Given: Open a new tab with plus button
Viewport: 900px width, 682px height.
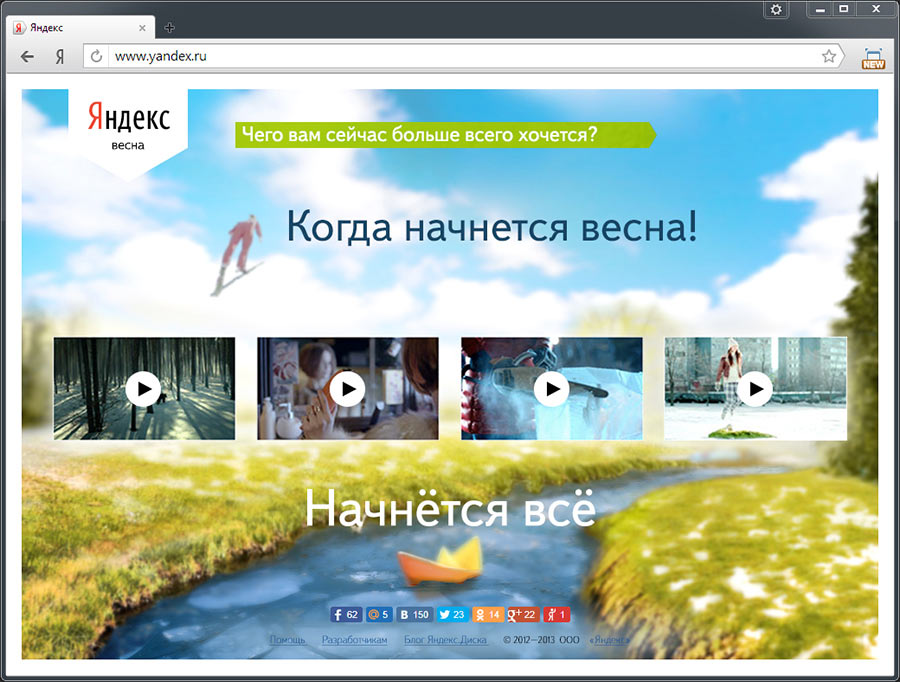Looking at the screenshot, I should click(x=169, y=27).
